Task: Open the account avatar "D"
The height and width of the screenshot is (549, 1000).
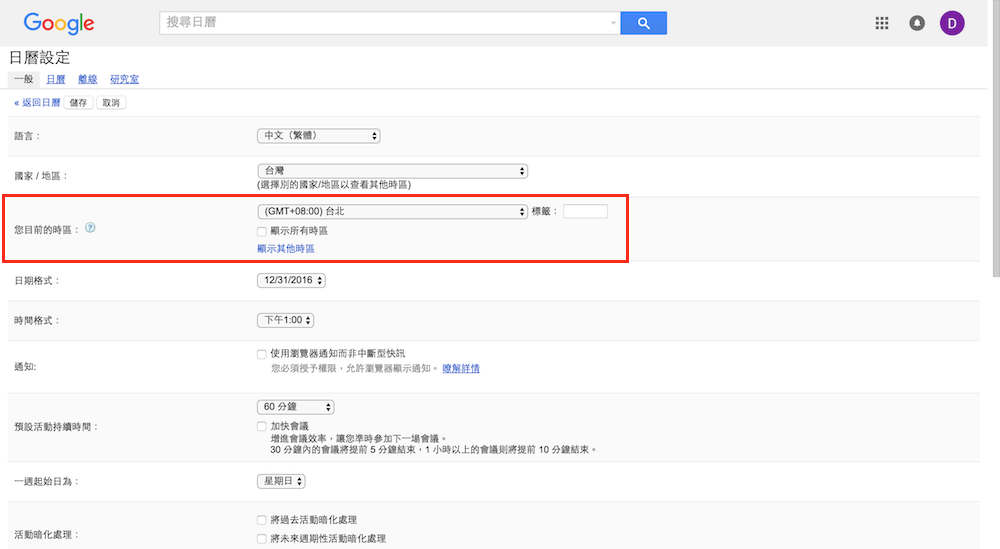Action: click(952, 23)
